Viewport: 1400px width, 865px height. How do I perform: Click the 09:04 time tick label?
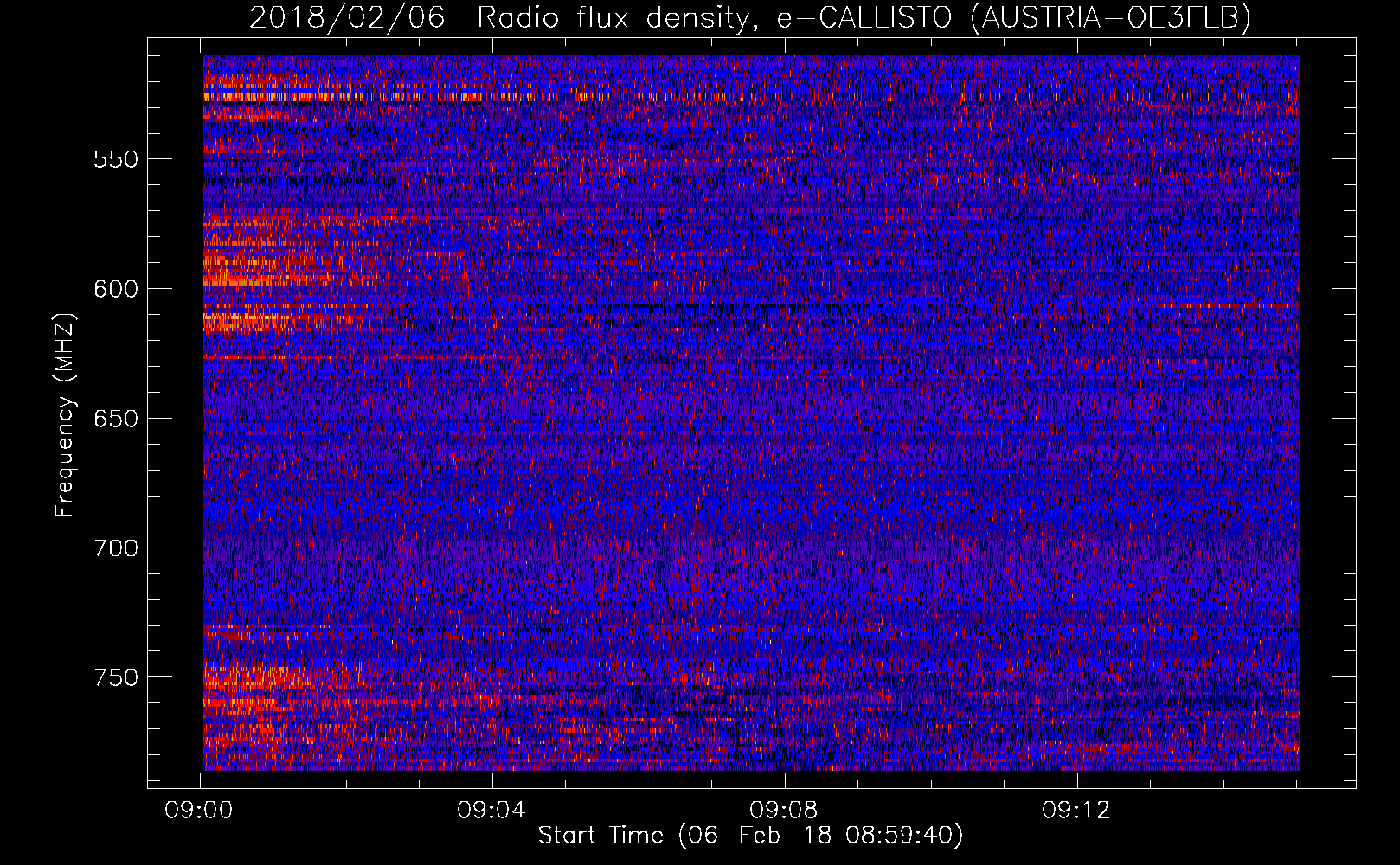pos(491,811)
